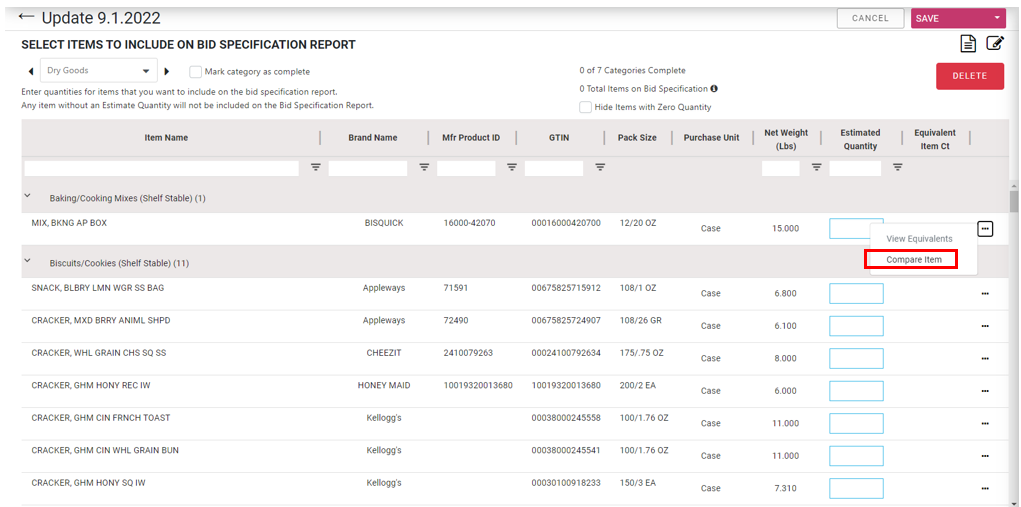The height and width of the screenshot is (507, 1021).
Task: Open more options for GHM CIN FRNCH TOAST
Action: pyautogui.click(x=985, y=424)
